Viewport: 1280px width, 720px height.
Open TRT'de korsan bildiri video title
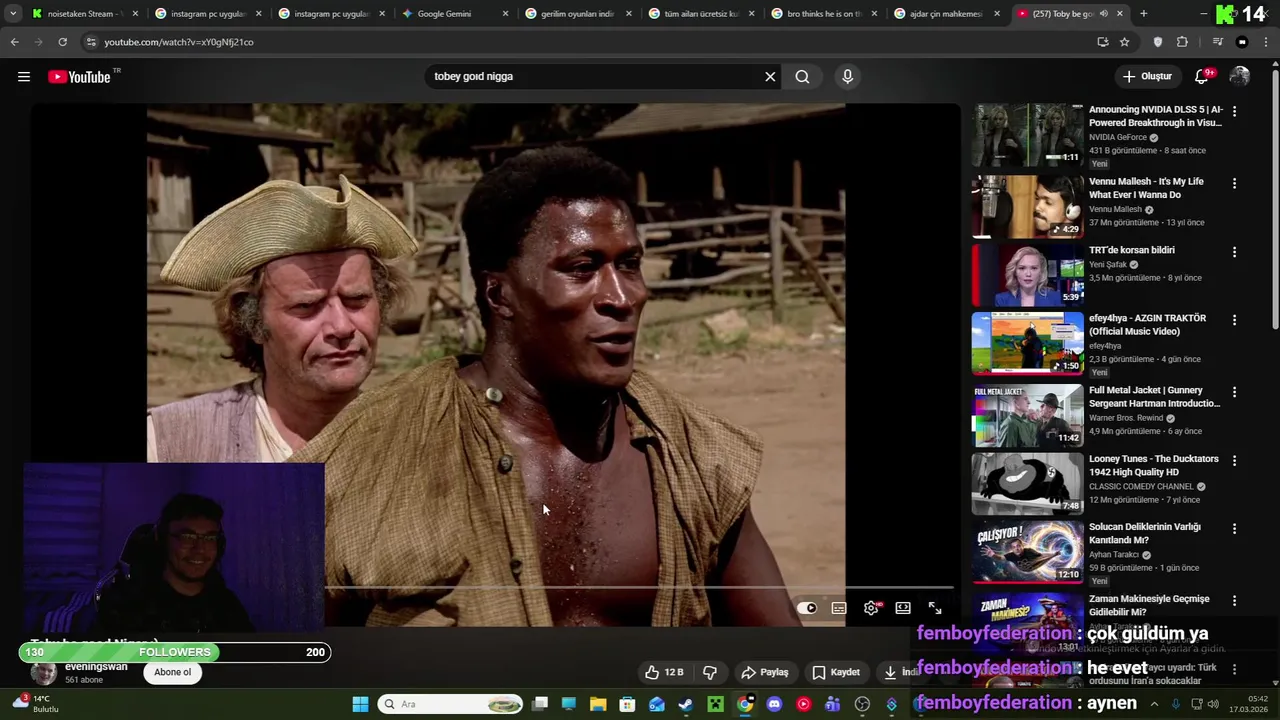coord(1131,250)
